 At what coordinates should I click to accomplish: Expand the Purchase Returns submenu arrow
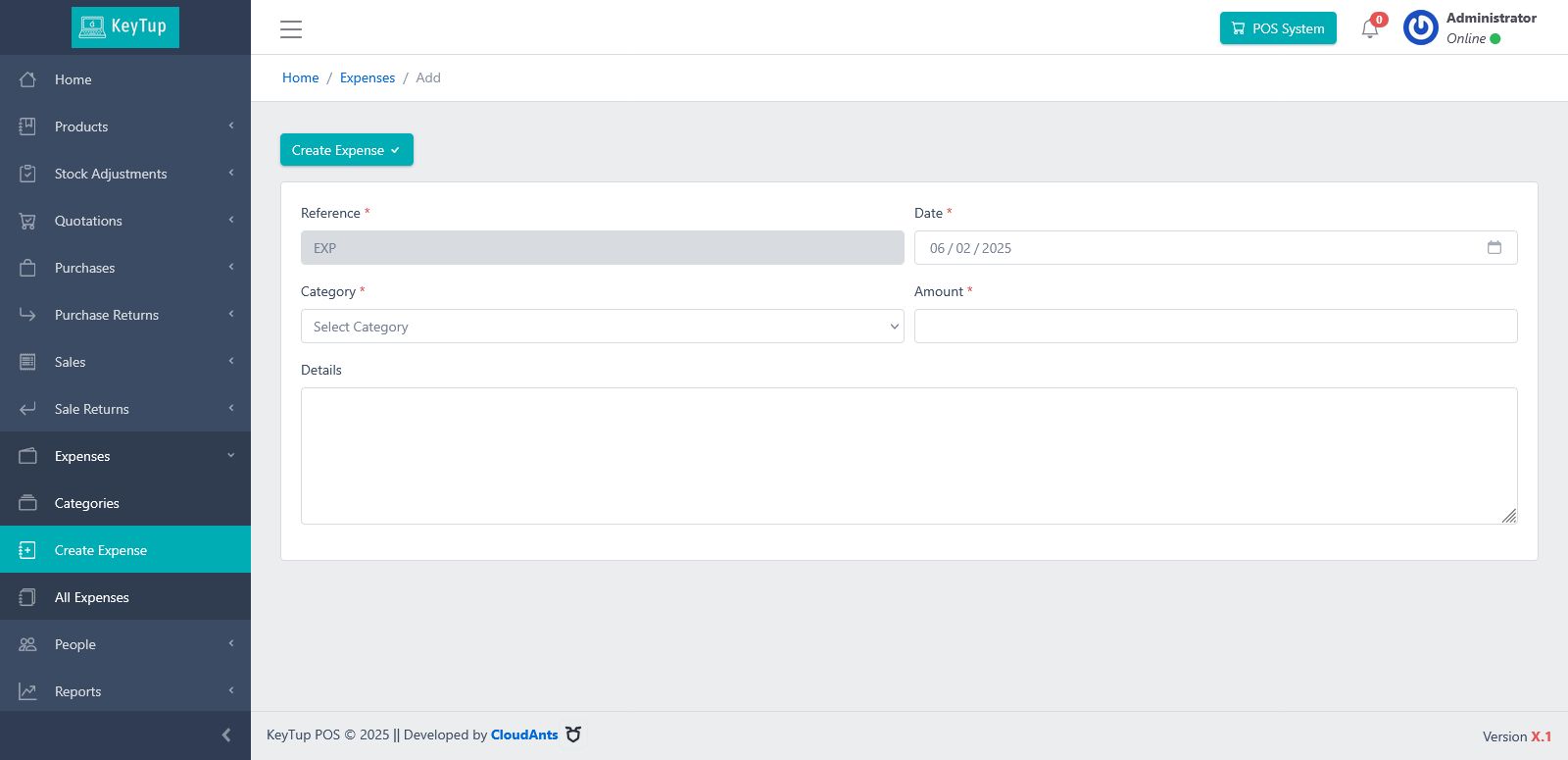coord(231,314)
